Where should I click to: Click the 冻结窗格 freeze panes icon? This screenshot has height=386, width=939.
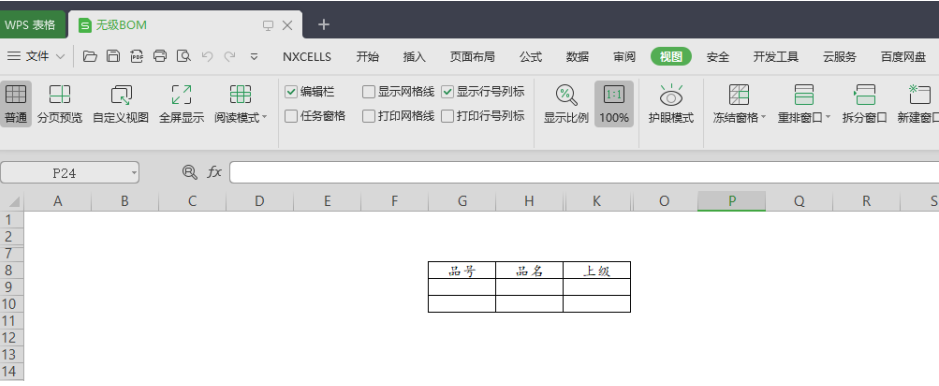point(738,95)
